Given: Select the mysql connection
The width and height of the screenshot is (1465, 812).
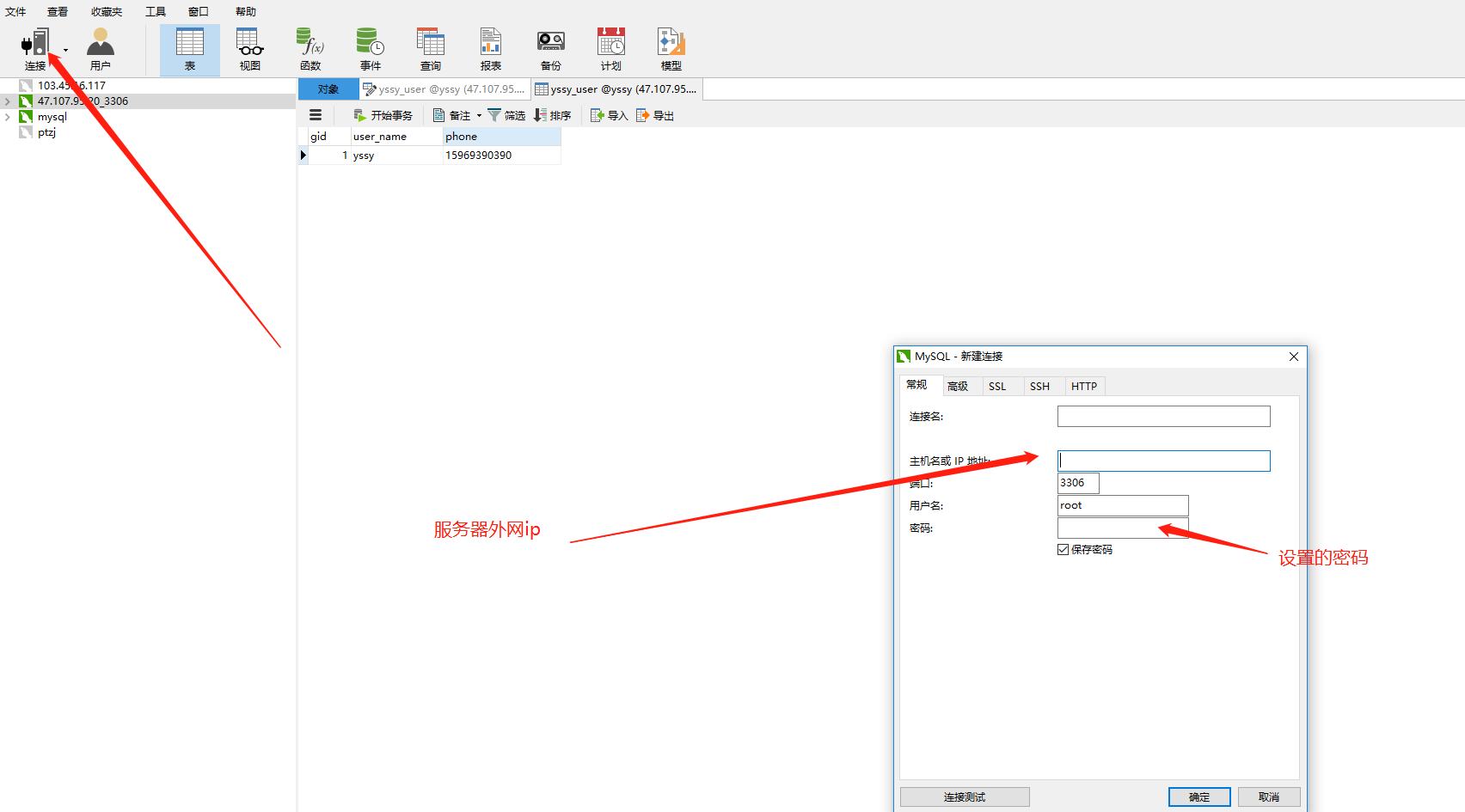Looking at the screenshot, I should (x=52, y=117).
